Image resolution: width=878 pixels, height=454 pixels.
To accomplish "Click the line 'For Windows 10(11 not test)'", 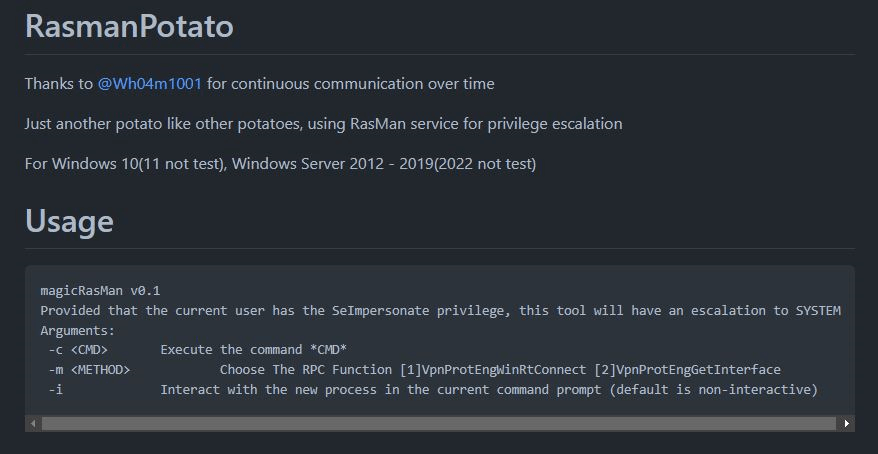I will pos(280,164).
